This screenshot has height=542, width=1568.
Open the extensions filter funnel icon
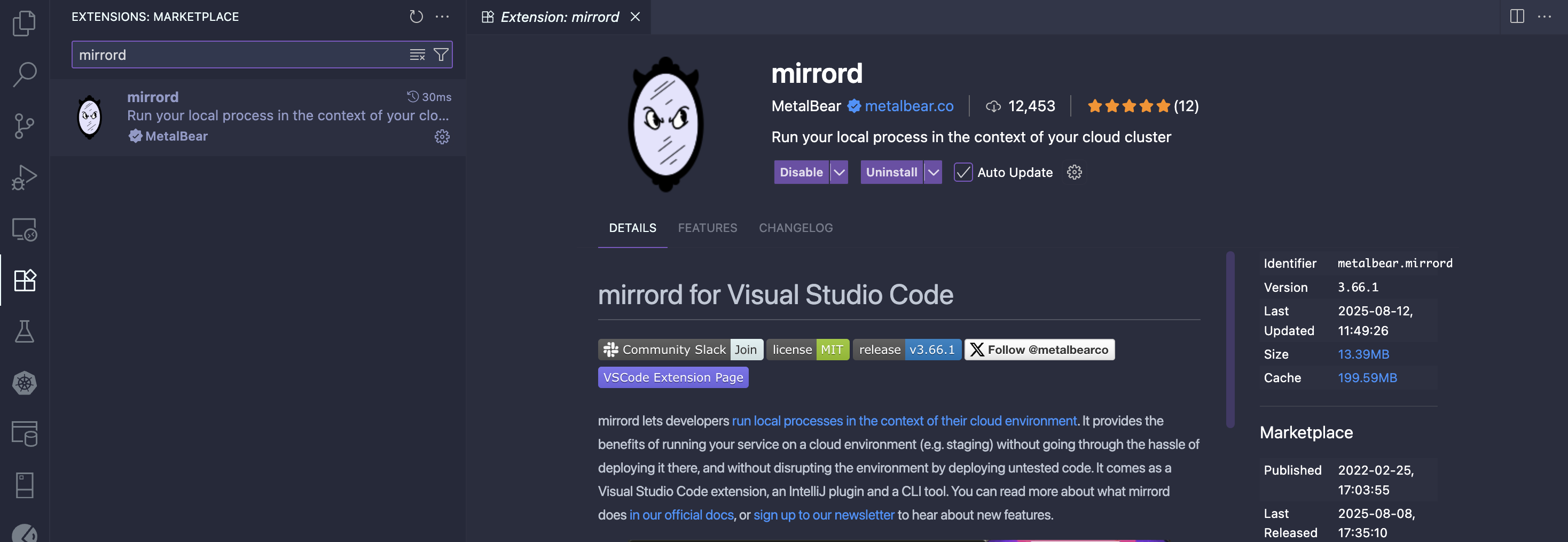(x=441, y=55)
